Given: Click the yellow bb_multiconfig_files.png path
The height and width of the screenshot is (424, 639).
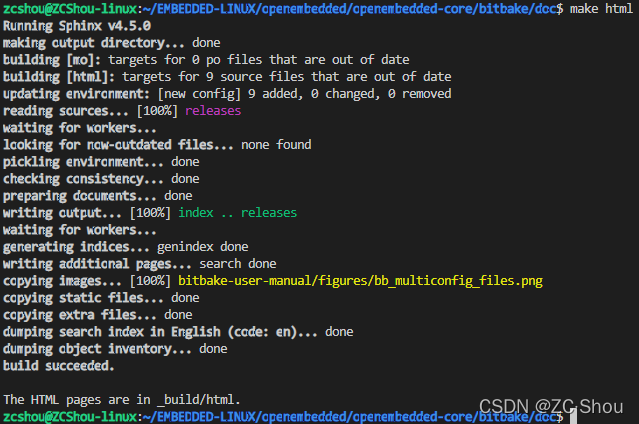Looking at the screenshot, I should coord(360,281).
